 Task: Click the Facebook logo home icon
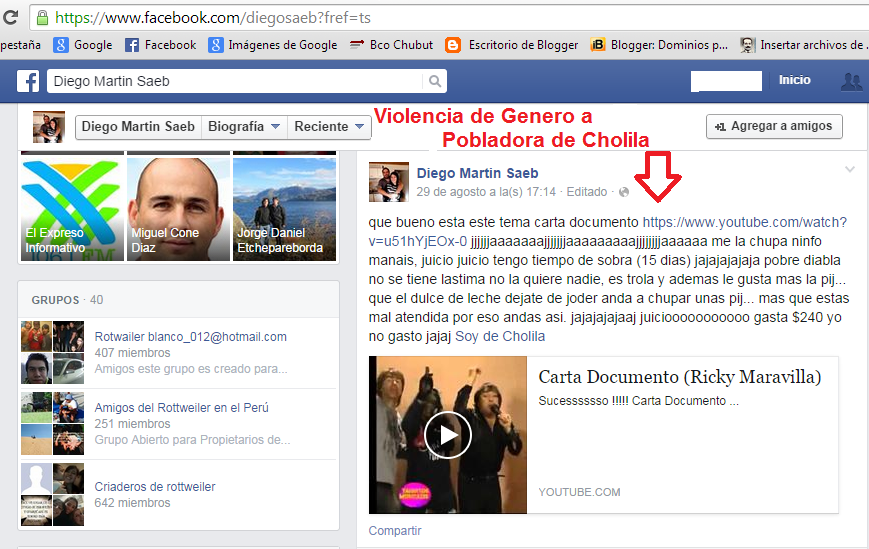[x=28, y=81]
